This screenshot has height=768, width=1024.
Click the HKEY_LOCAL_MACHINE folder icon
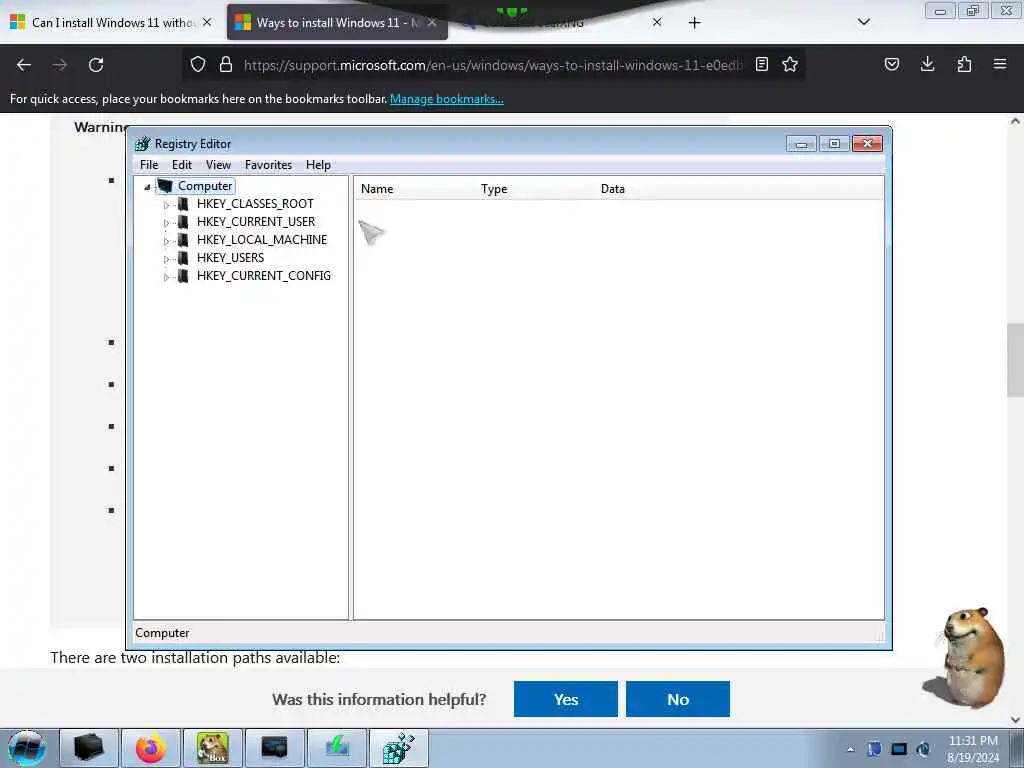pyautogui.click(x=184, y=240)
